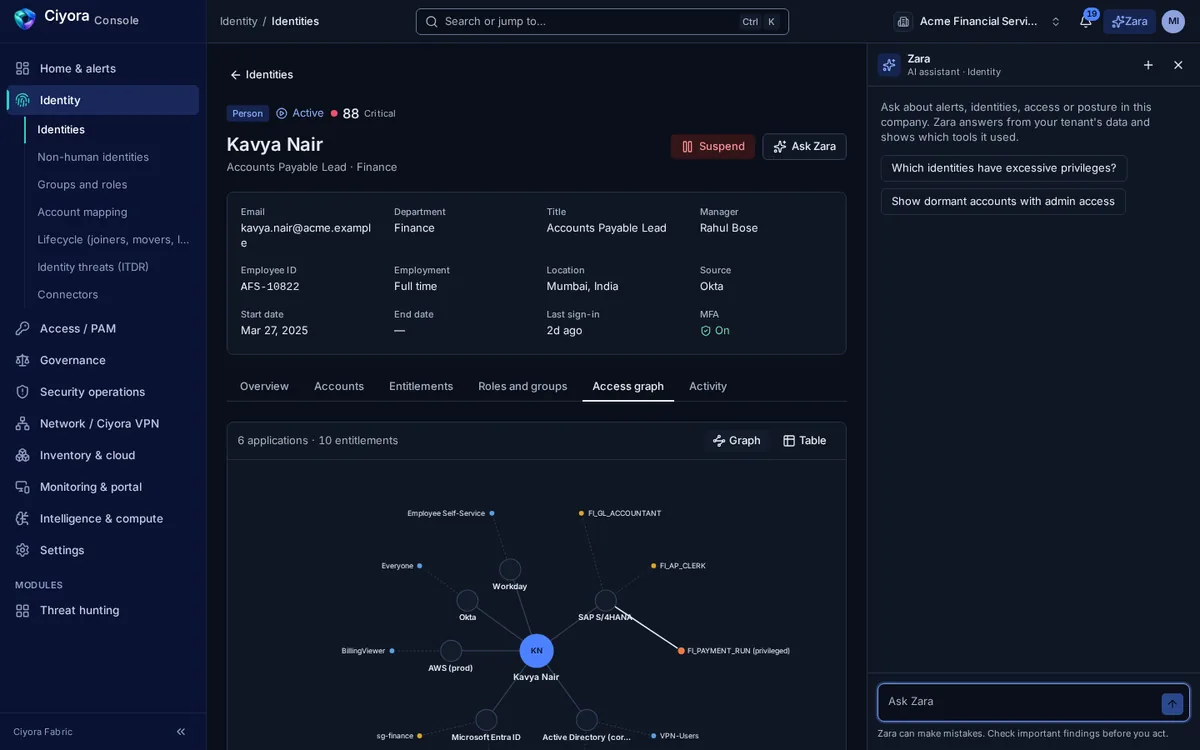Click Ask Zara button

[x=804, y=147]
